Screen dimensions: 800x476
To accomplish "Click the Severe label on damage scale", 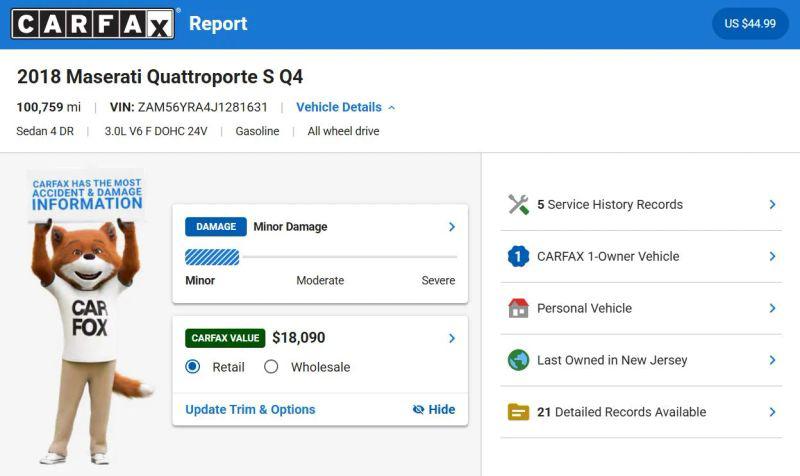I will [x=438, y=281].
